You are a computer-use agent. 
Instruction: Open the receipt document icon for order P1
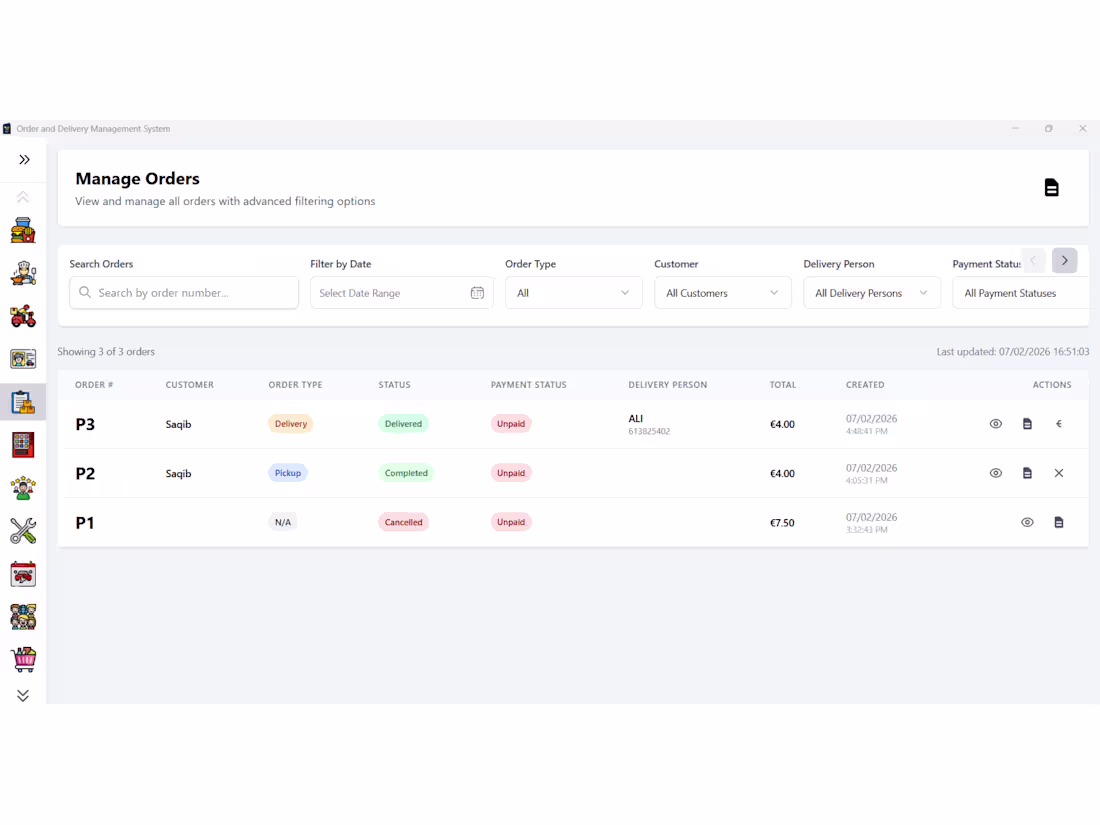click(1059, 522)
